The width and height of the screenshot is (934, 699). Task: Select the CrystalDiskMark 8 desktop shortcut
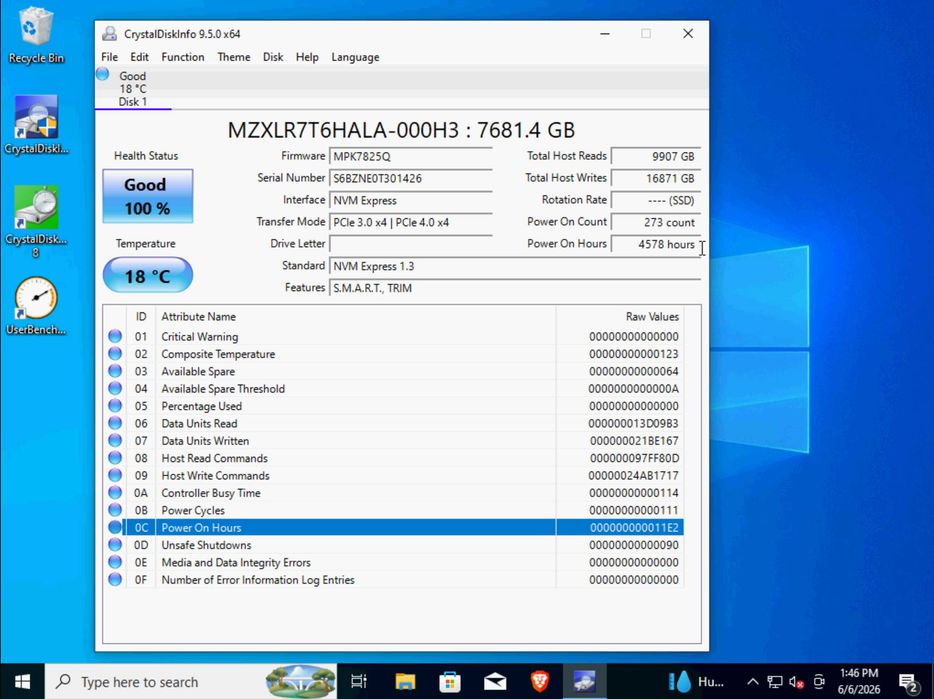(36, 222)
